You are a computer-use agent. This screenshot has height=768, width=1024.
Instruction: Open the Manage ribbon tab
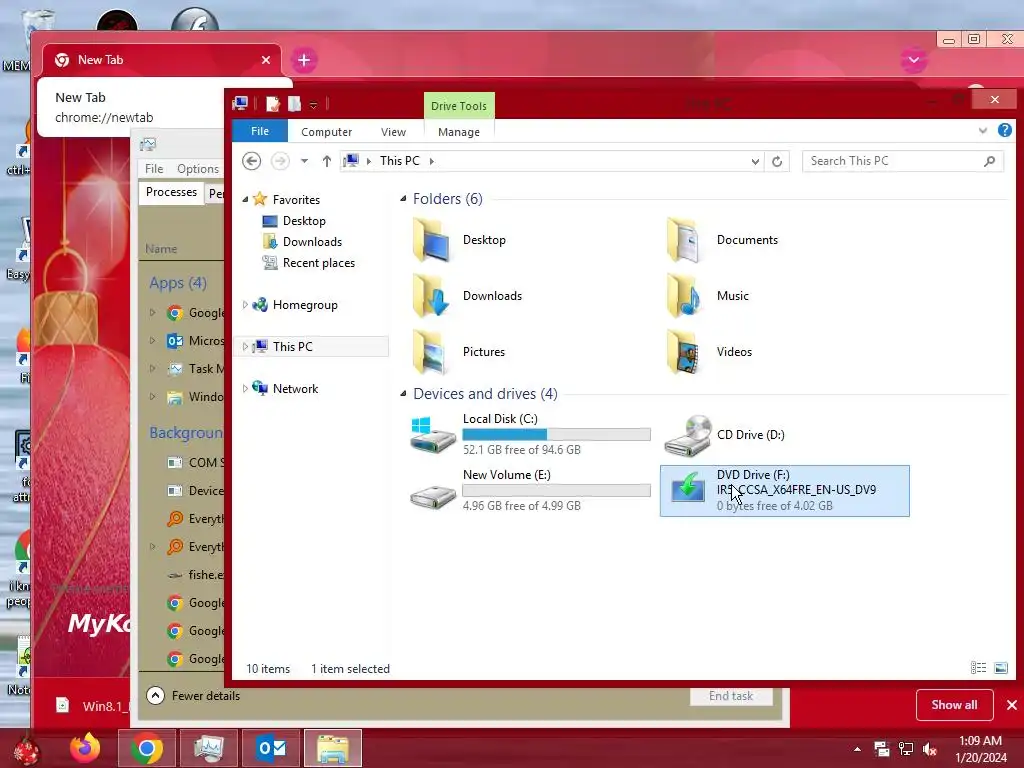(458, 132)
